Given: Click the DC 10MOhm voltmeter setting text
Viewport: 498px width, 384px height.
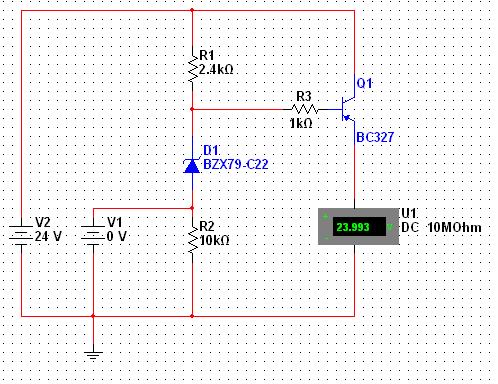Looking at the screenshot, I should pos(441,227).
